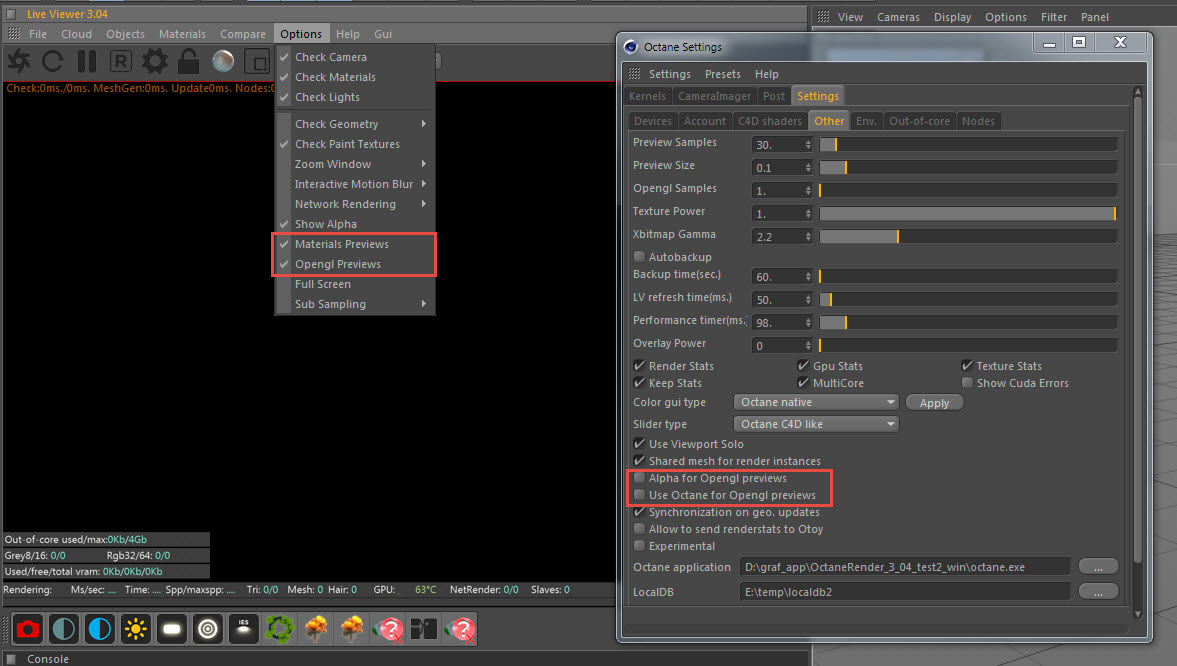Click the Live Viewer panel grip icon
Image resolution: width=1177 pixels, height=666 pixels.
point(14,34)
